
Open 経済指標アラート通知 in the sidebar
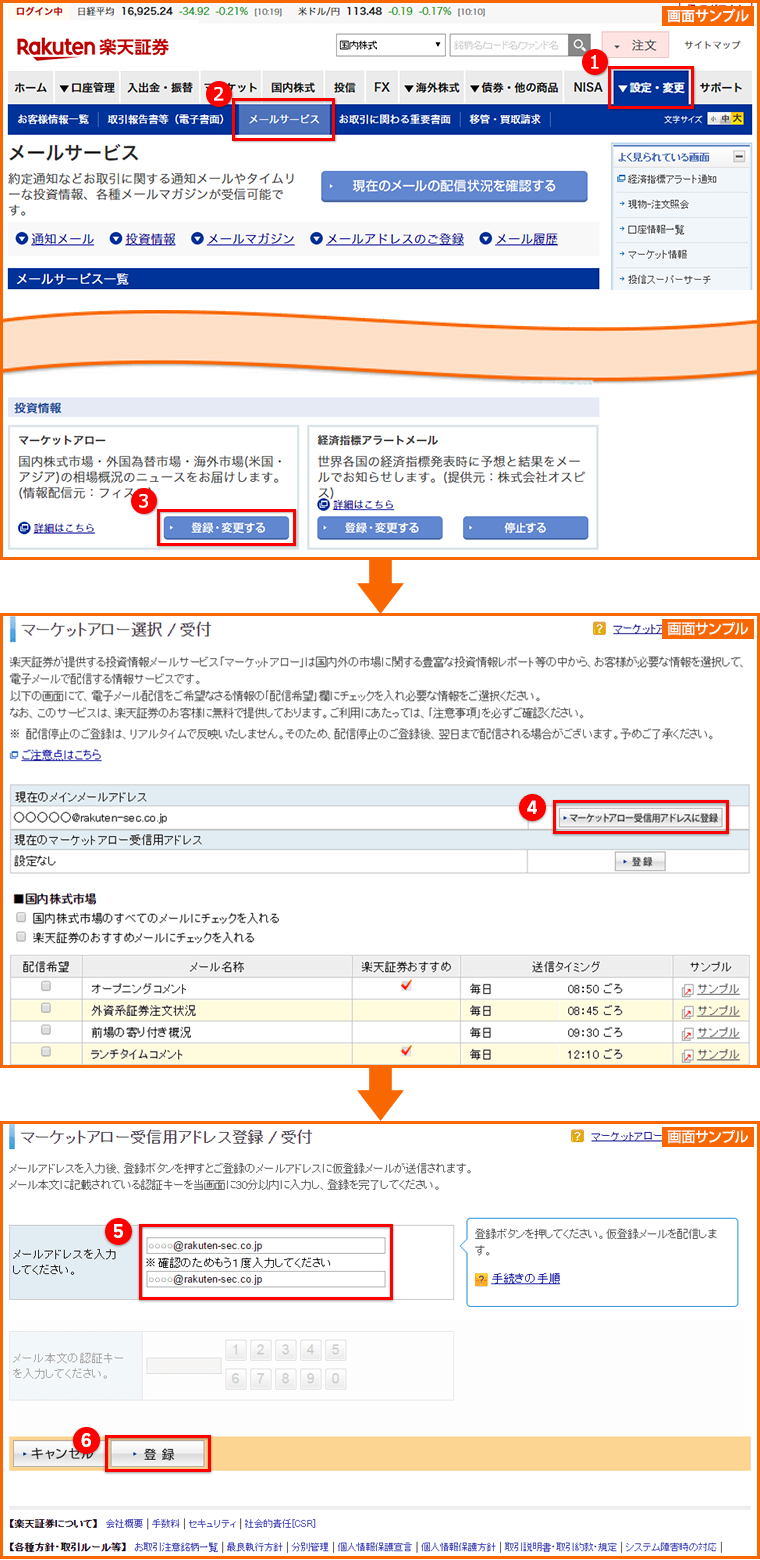[x=672, y=179]
